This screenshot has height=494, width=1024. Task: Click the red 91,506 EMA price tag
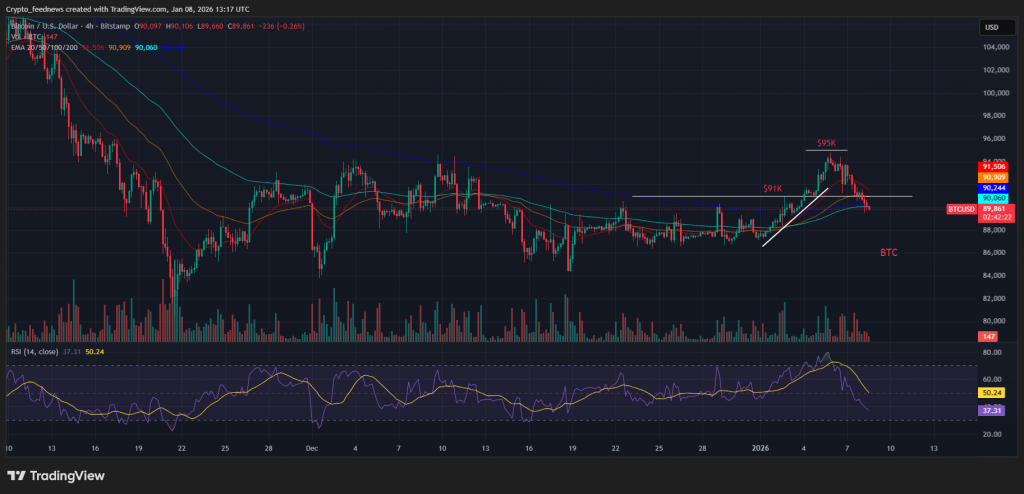coord(993,166)
